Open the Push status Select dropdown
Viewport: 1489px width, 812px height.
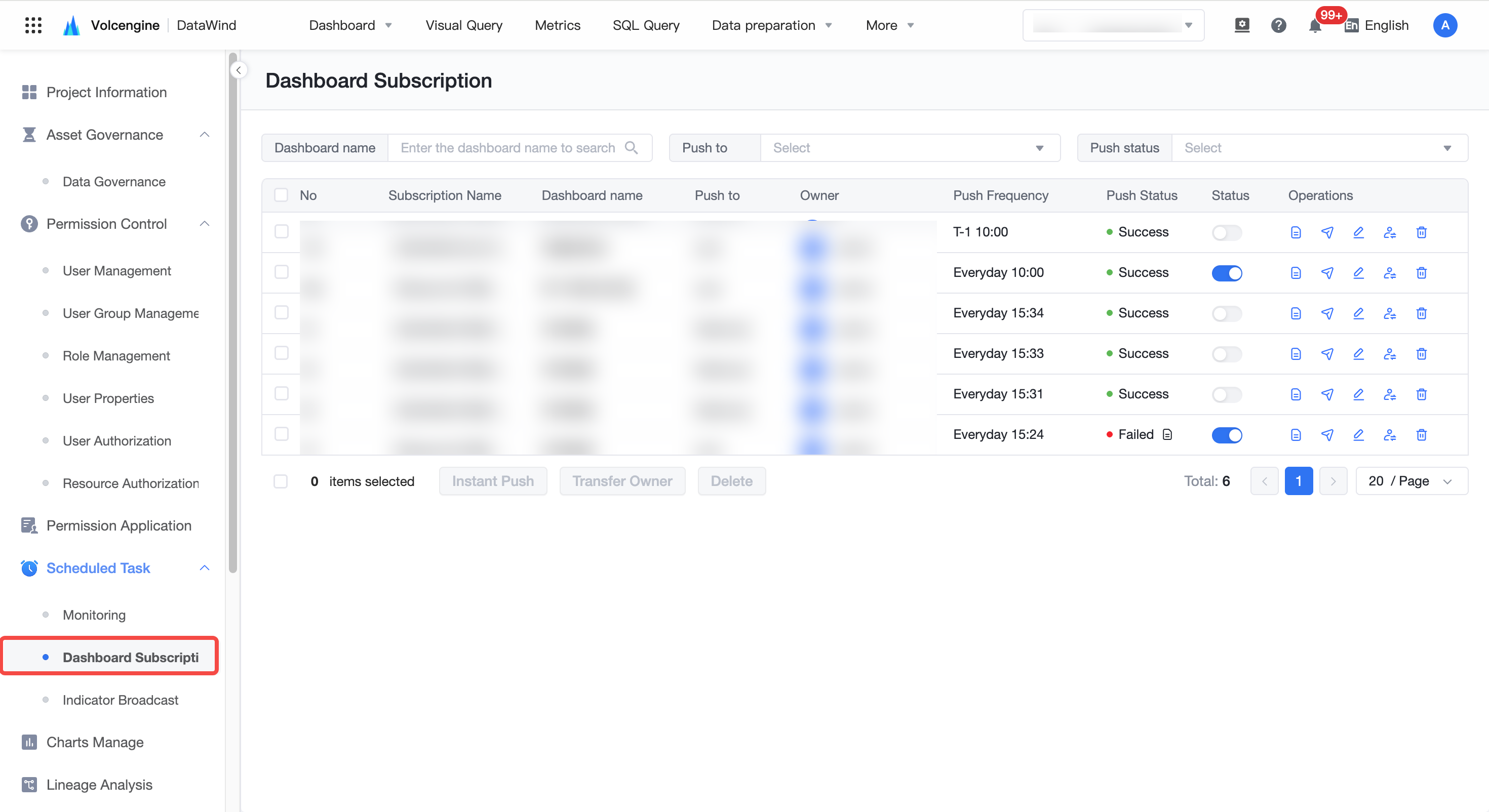(x=1319, y=148)
